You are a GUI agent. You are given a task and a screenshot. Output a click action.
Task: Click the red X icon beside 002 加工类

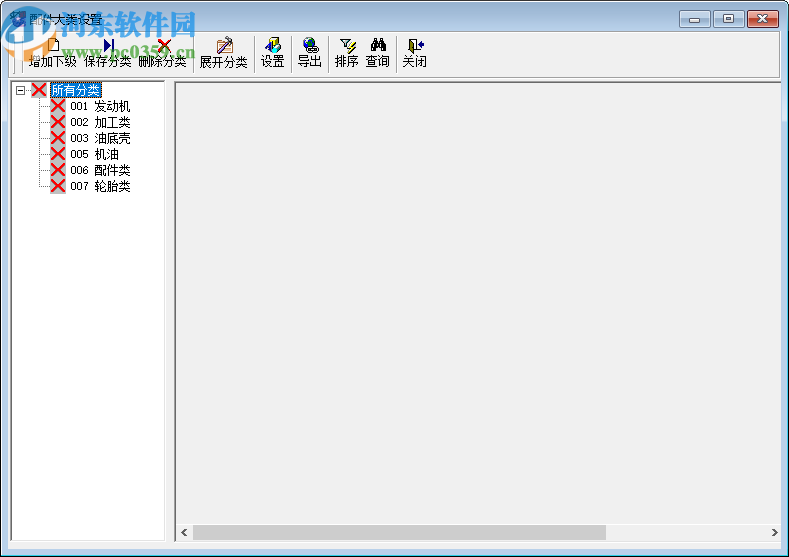pyautogui.click(x=58, y=122)
